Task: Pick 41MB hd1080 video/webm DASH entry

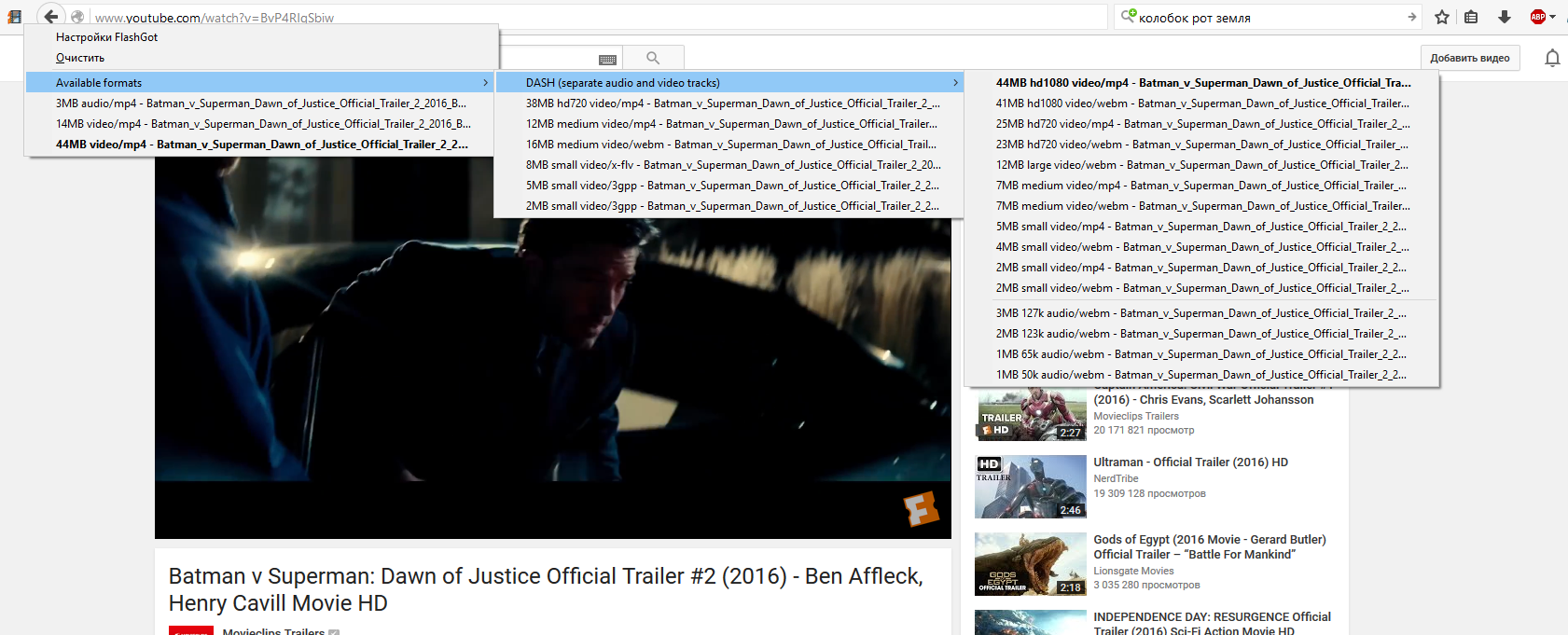Action: click(1202, 104)
